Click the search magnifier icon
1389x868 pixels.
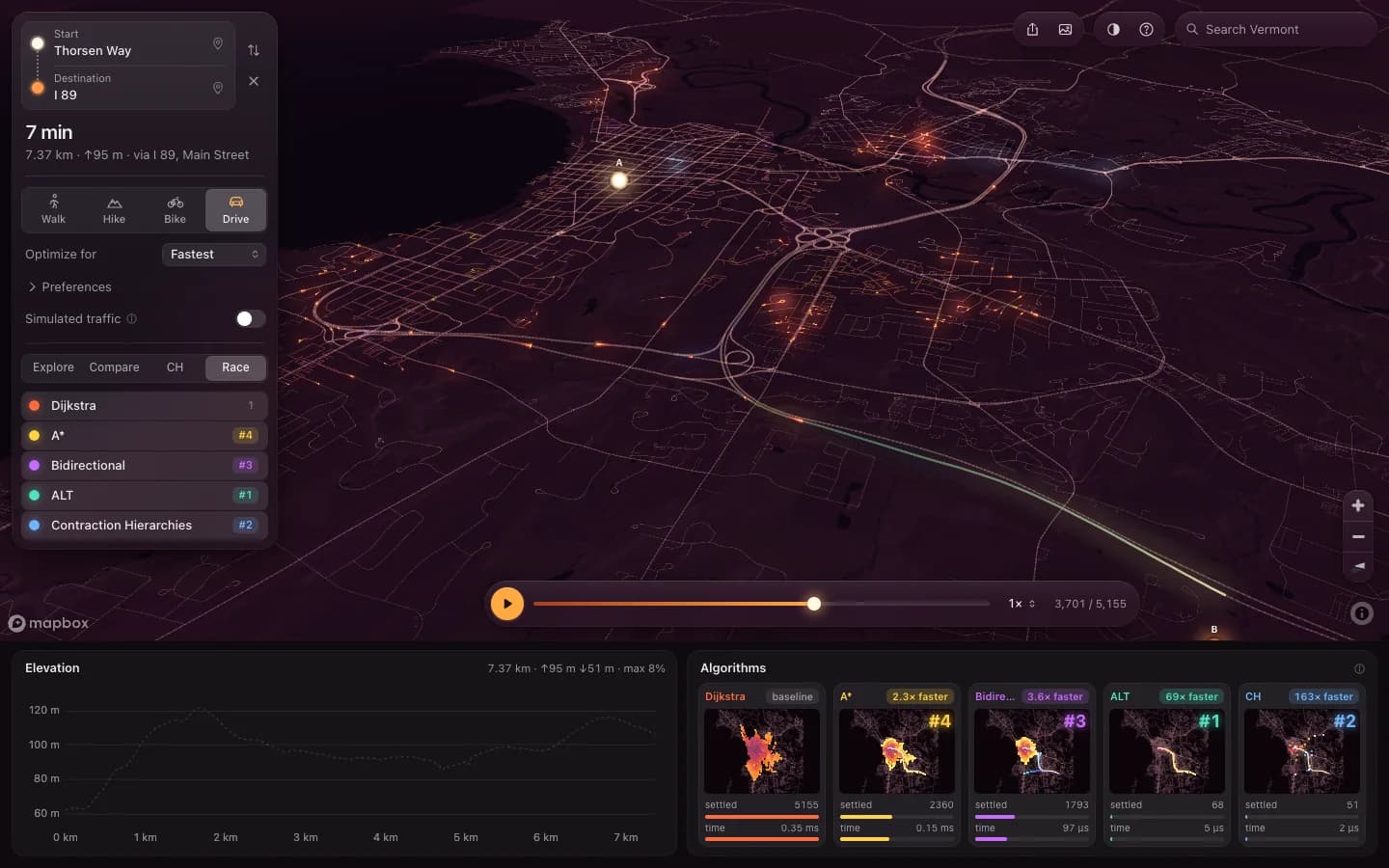[x=1192, y=29]
